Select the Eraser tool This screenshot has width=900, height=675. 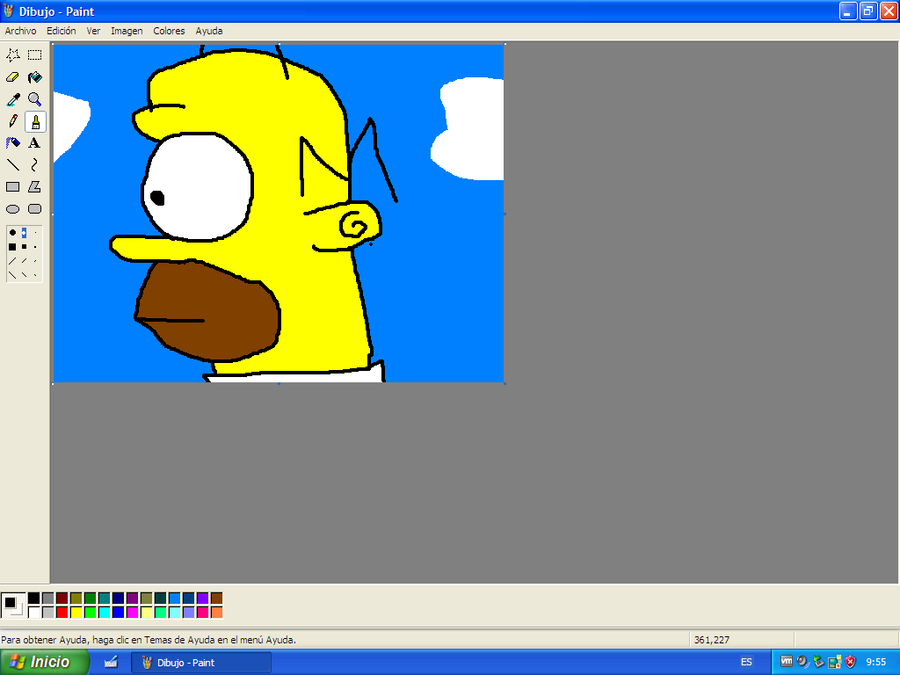point(13,77)
